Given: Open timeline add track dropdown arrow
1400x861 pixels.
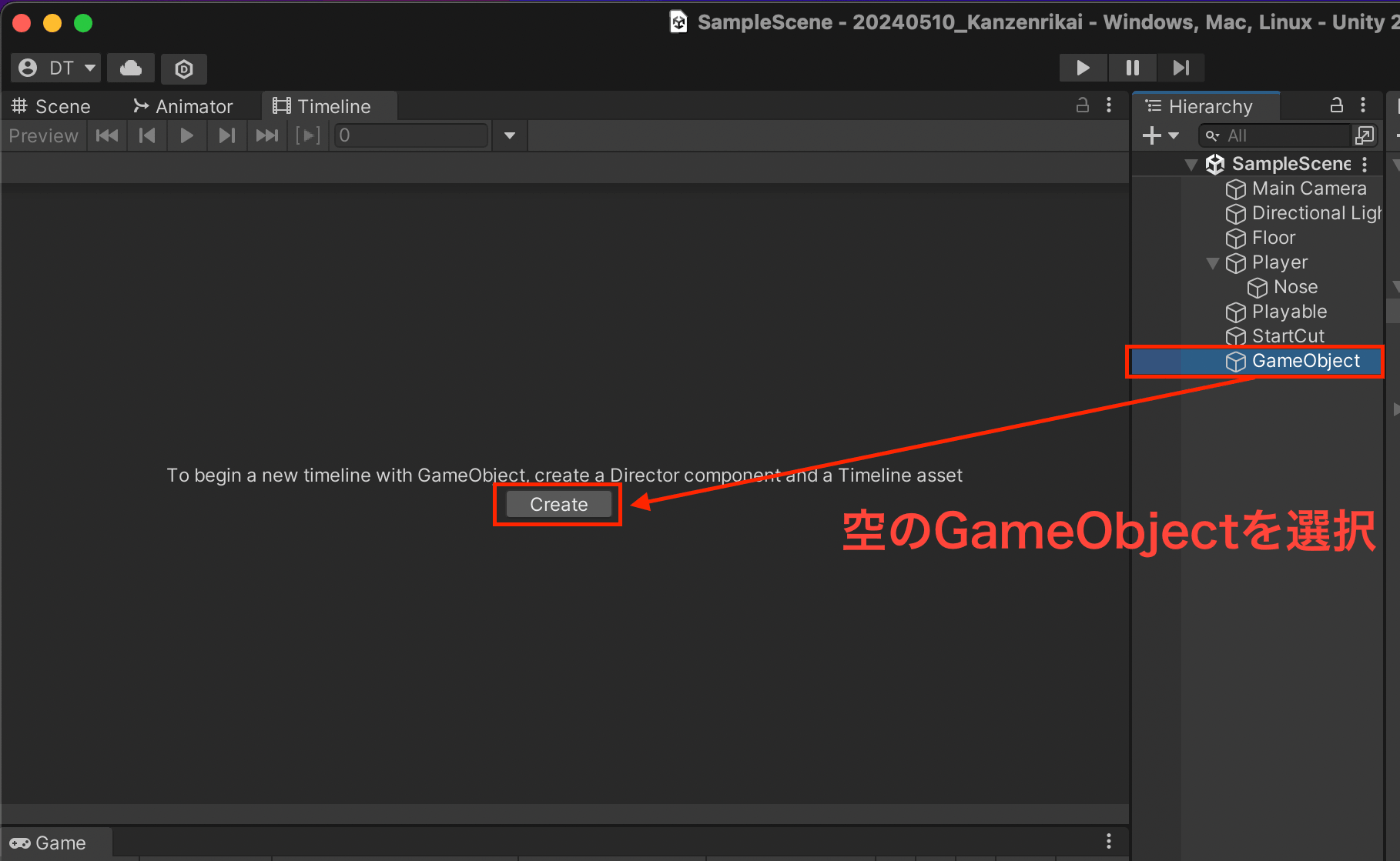Looking at the screenshot, I should (x=509, y=136).
